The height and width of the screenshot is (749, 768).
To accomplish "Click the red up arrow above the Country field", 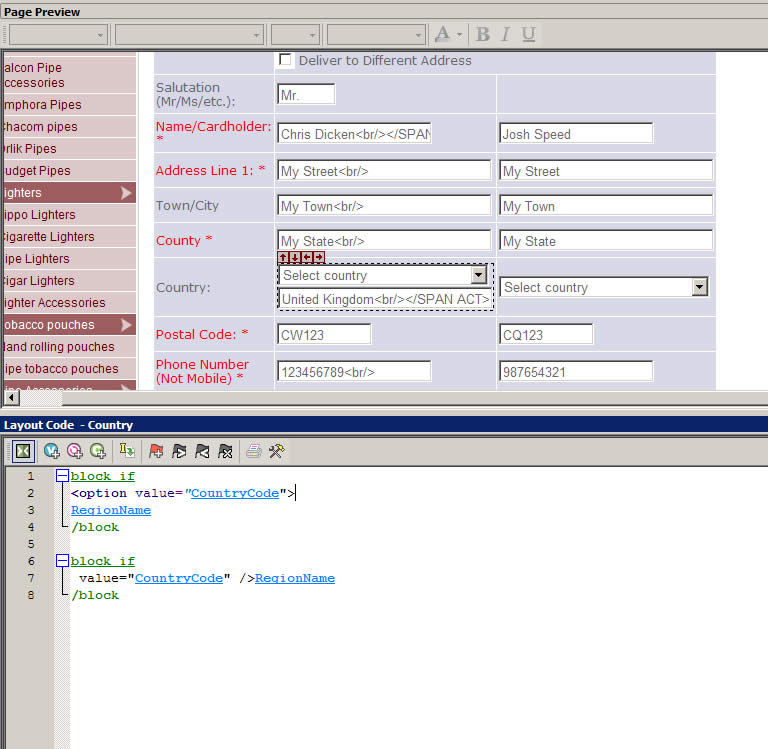I will pyautogui.click(x=283, y=258).
